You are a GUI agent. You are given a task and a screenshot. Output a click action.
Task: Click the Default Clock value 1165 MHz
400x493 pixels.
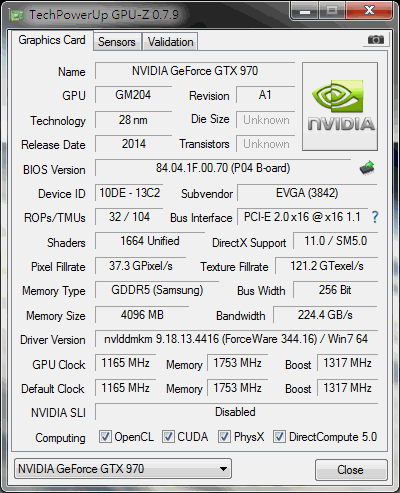click(126, 388)
